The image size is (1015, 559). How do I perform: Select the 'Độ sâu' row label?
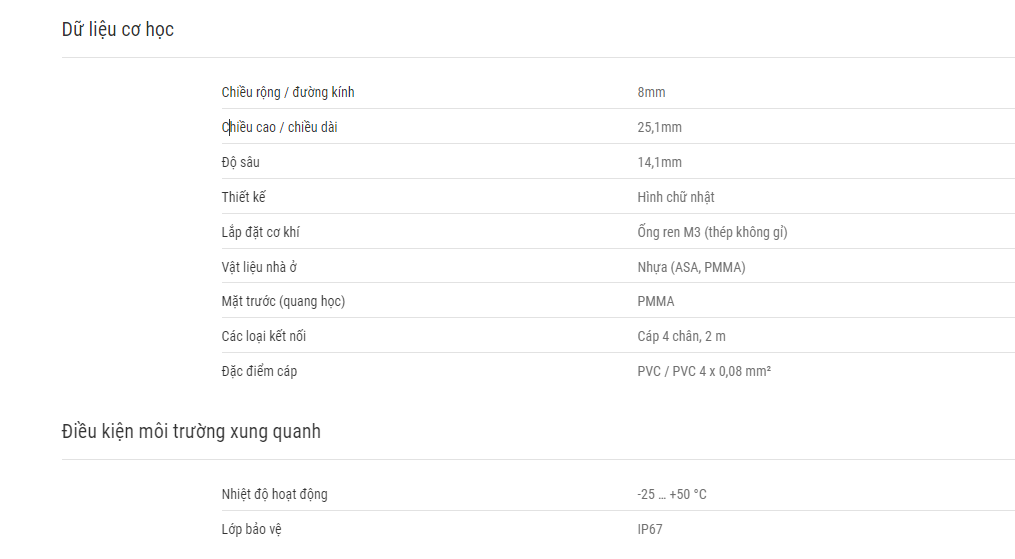[241, 162]
